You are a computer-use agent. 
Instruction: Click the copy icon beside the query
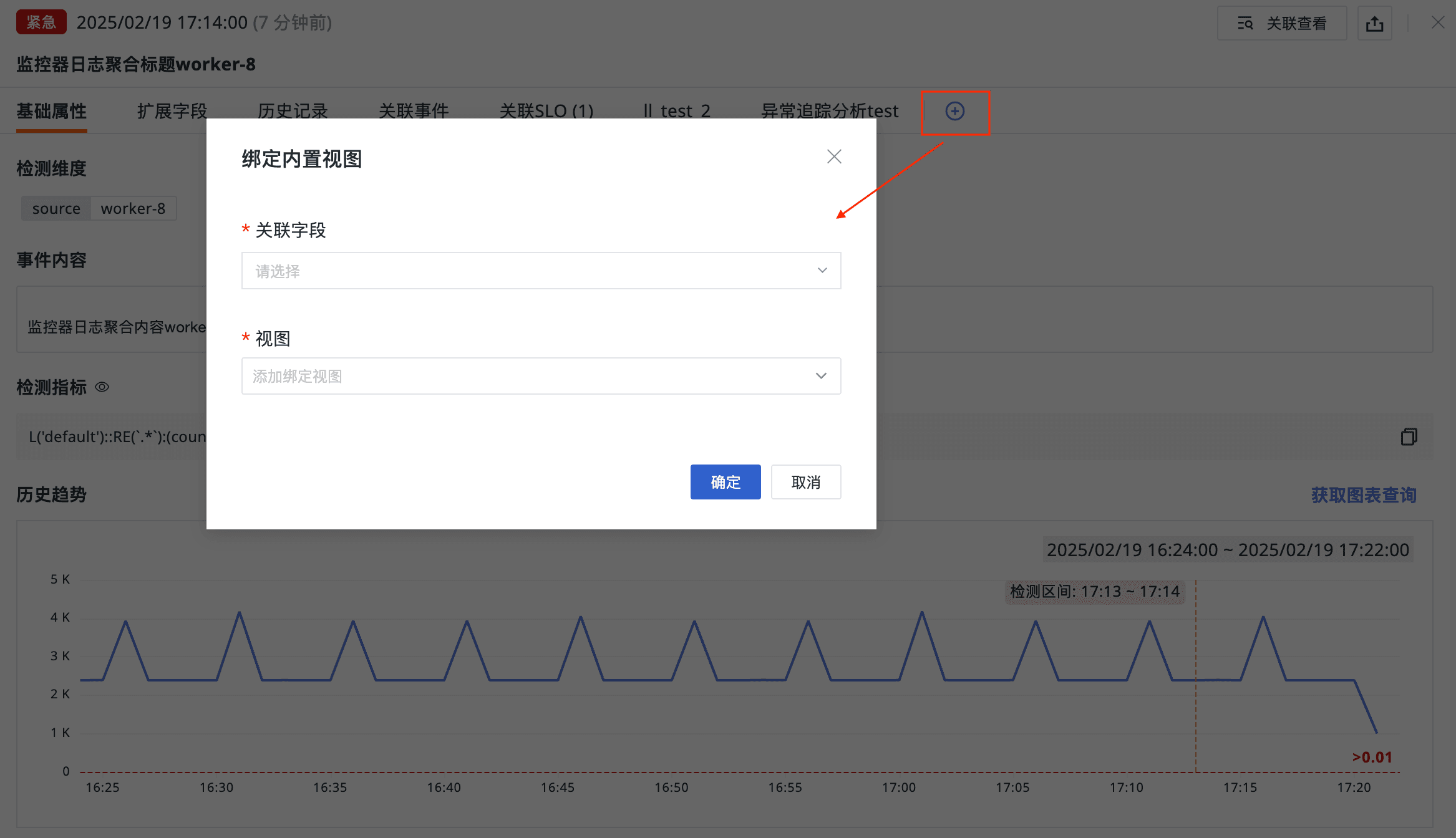tap(1409, 436)
